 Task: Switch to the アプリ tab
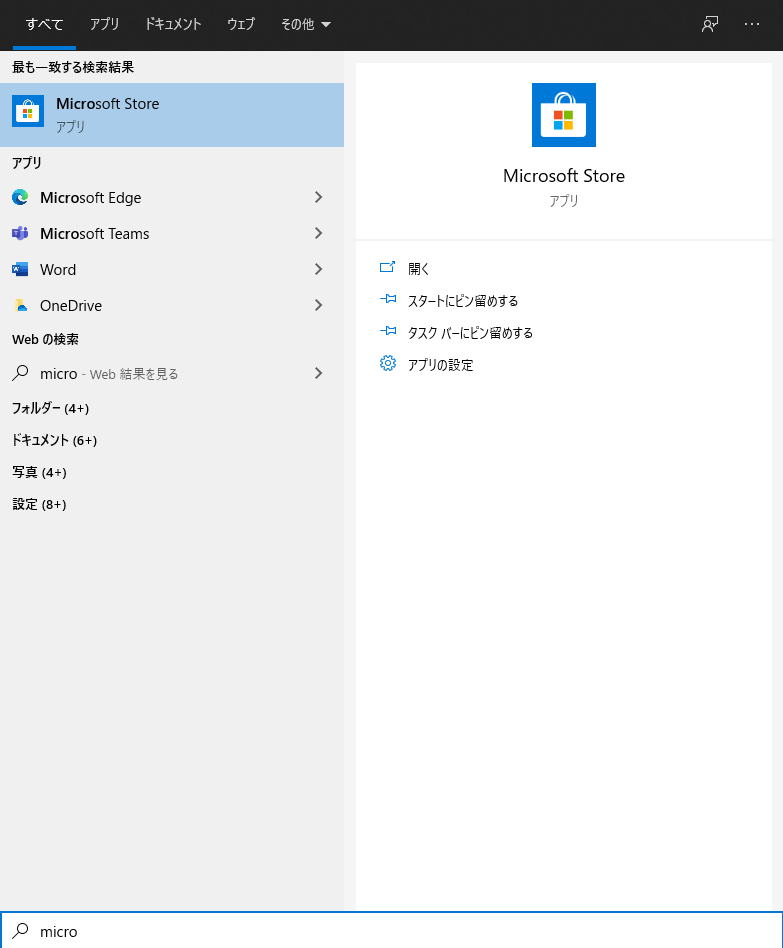click(105, 24)
